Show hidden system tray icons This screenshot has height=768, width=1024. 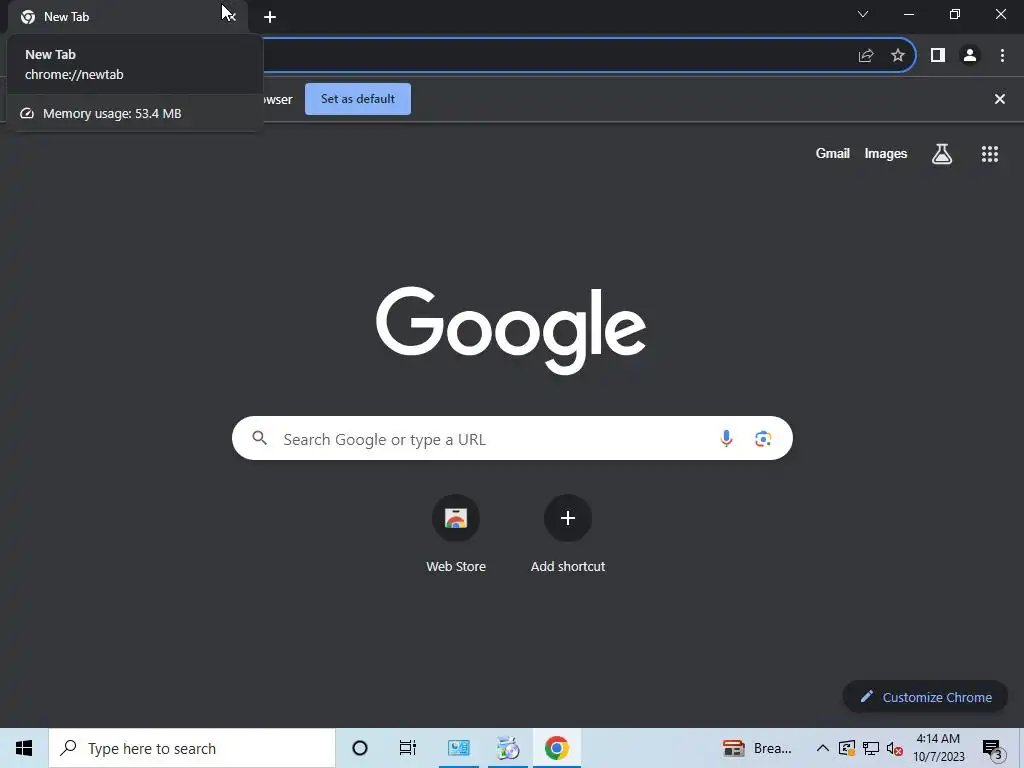(x=823, y=748)
